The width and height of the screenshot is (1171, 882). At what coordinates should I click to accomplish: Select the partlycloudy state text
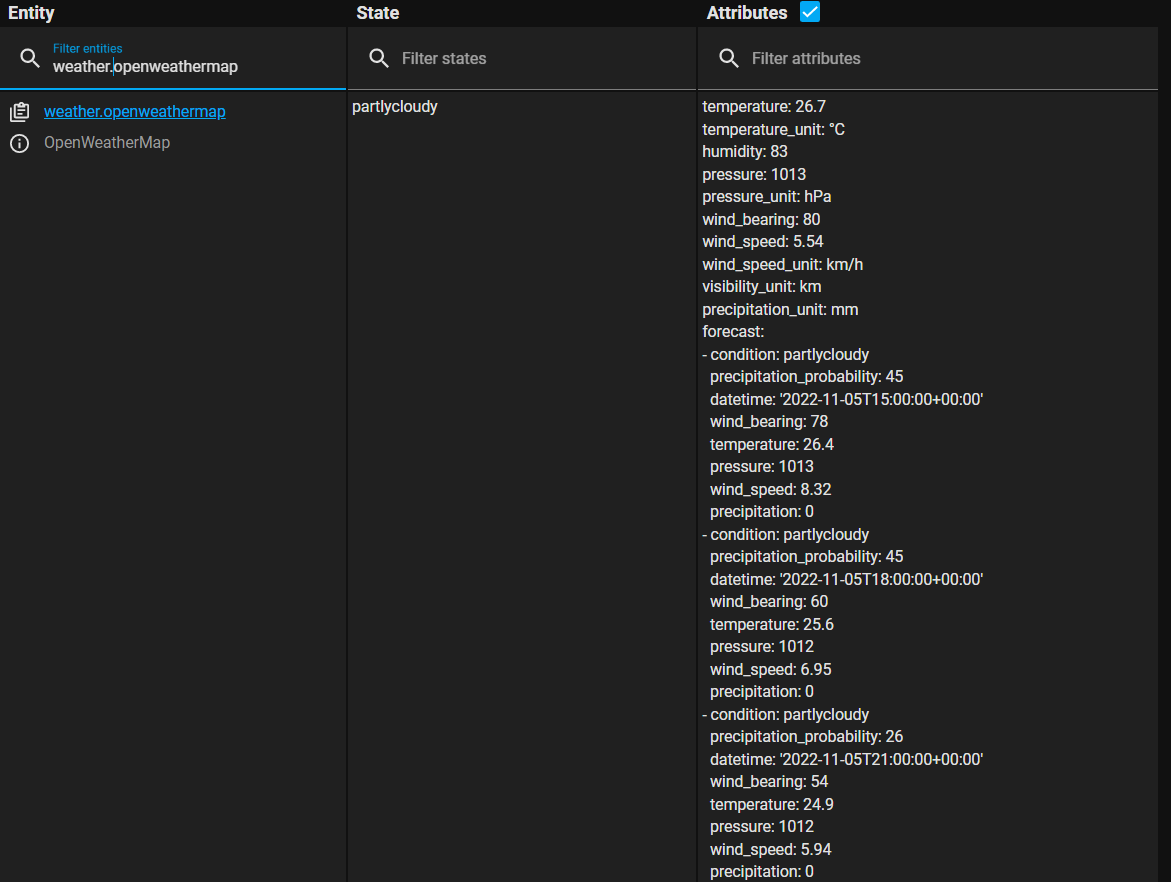tap(394, 106)
